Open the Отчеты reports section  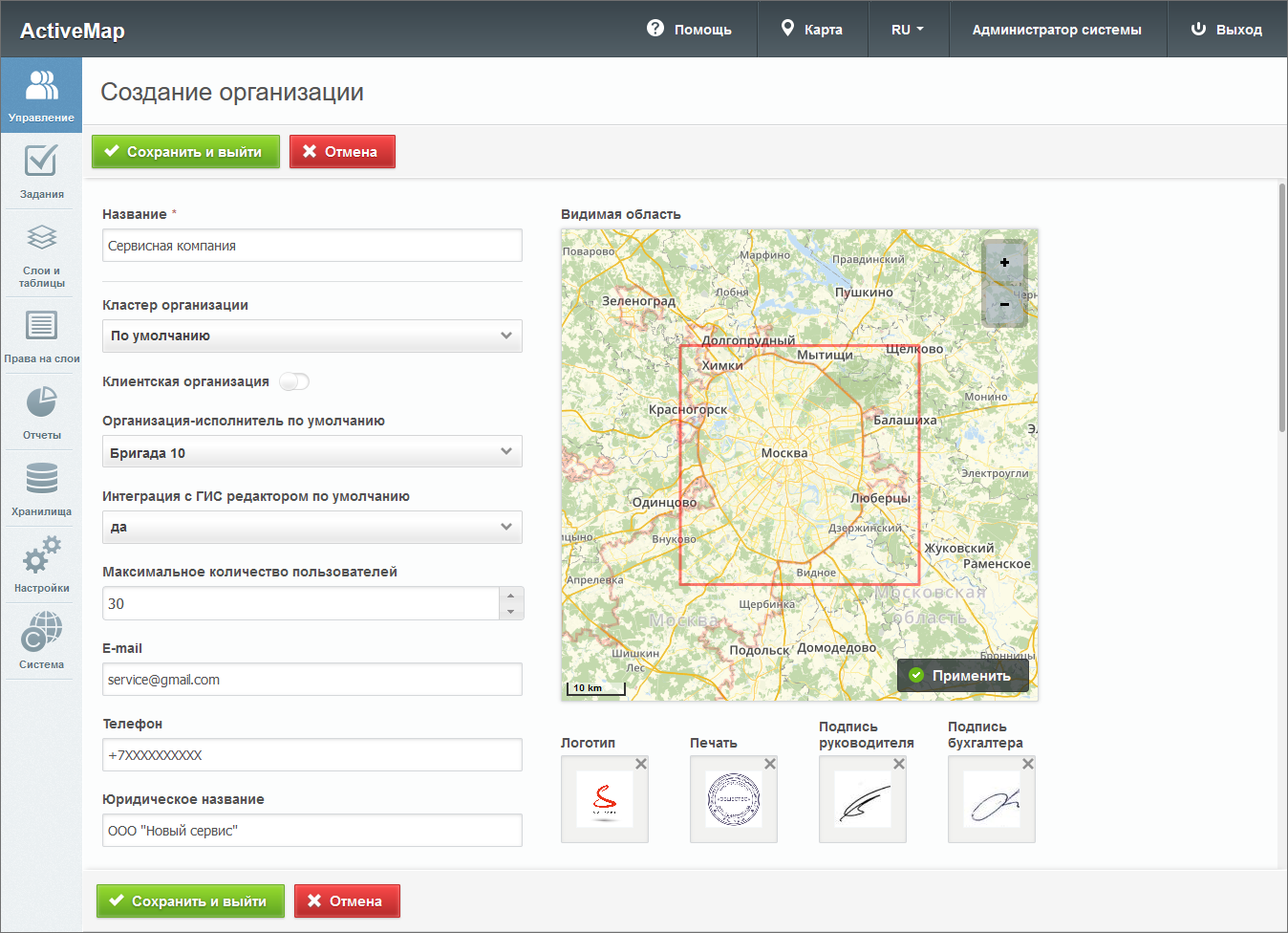(x=41, y=412)
